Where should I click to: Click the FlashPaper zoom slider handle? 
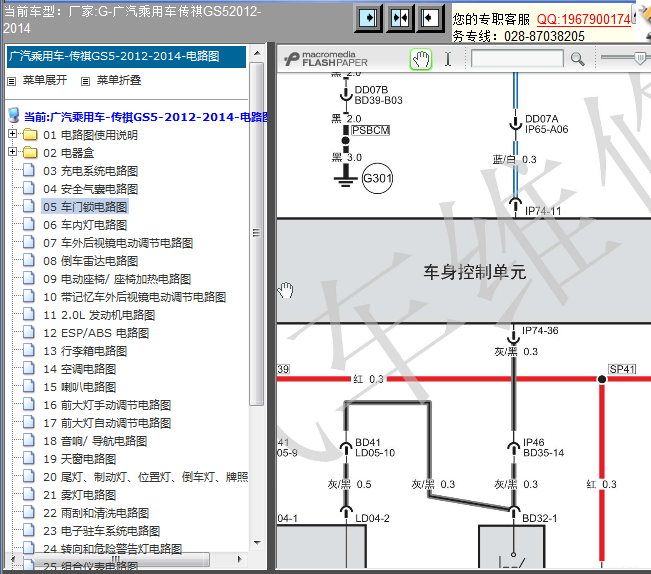tap(640, 58)
